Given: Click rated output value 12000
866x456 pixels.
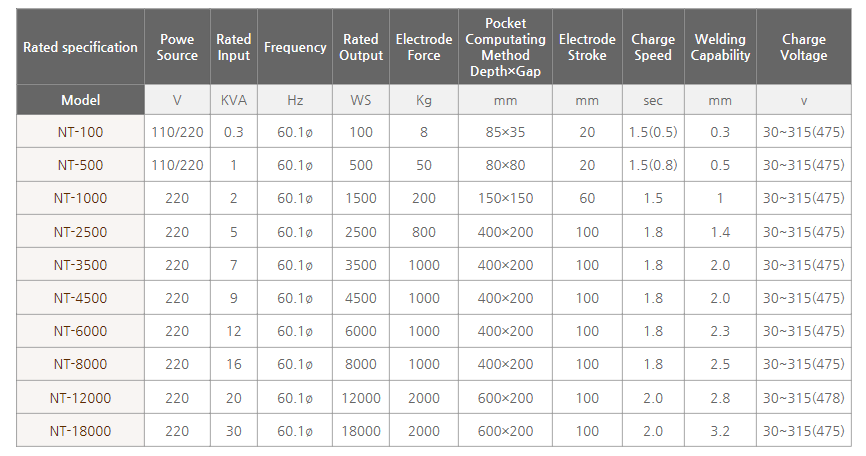Looking at the screenshot, I should coord(361,398).
